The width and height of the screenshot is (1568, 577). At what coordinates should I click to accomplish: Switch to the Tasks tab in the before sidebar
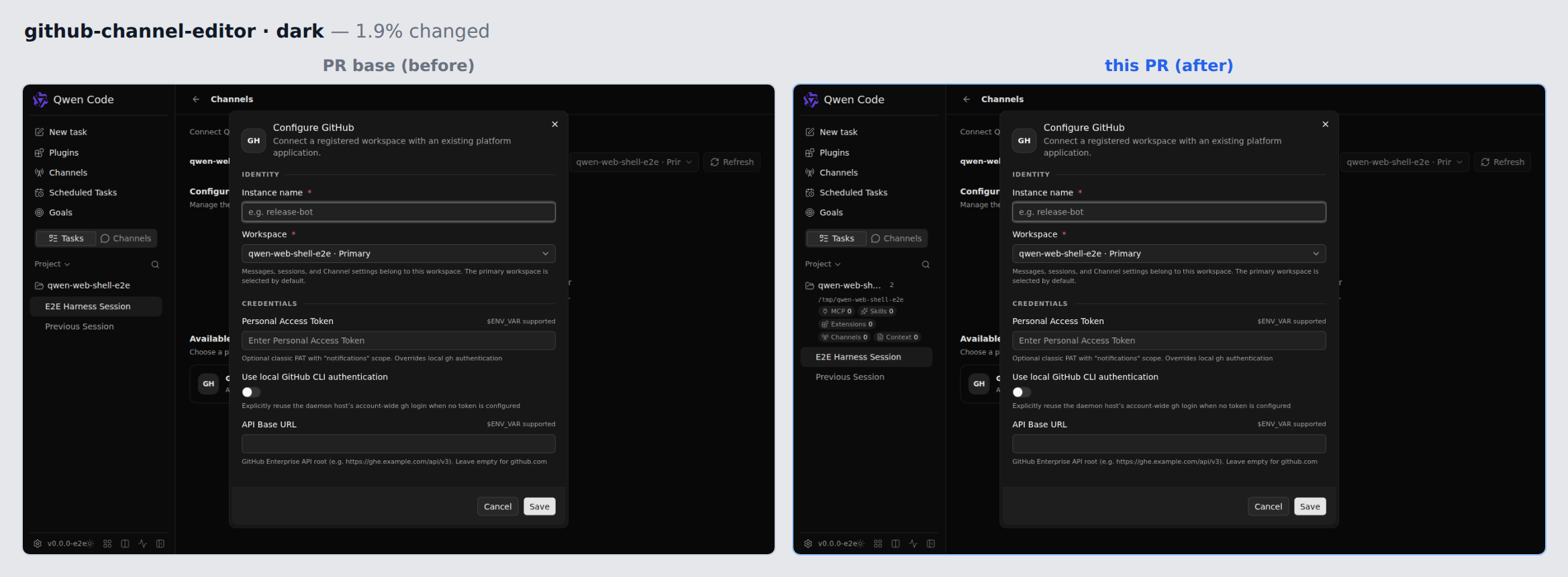click(66, 238)
